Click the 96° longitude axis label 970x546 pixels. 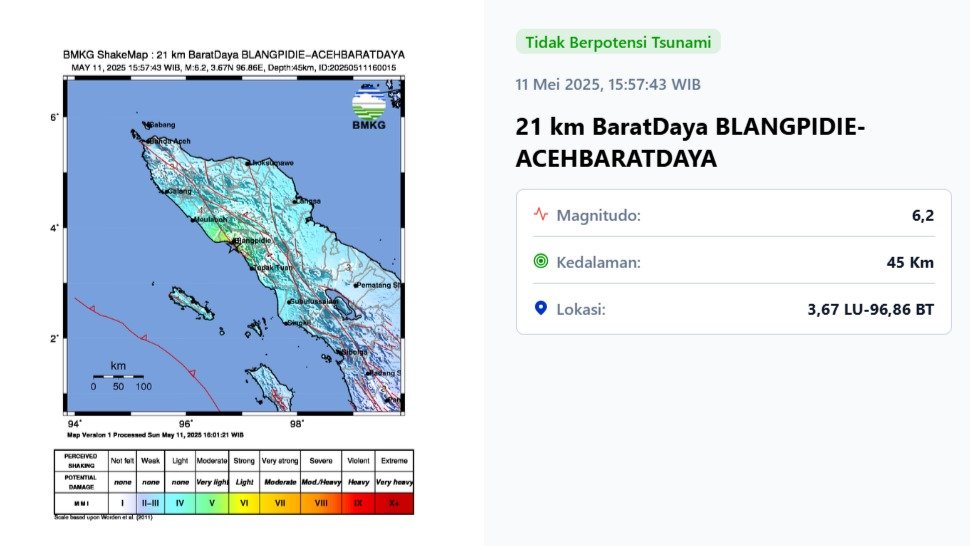tap(186, 424)
